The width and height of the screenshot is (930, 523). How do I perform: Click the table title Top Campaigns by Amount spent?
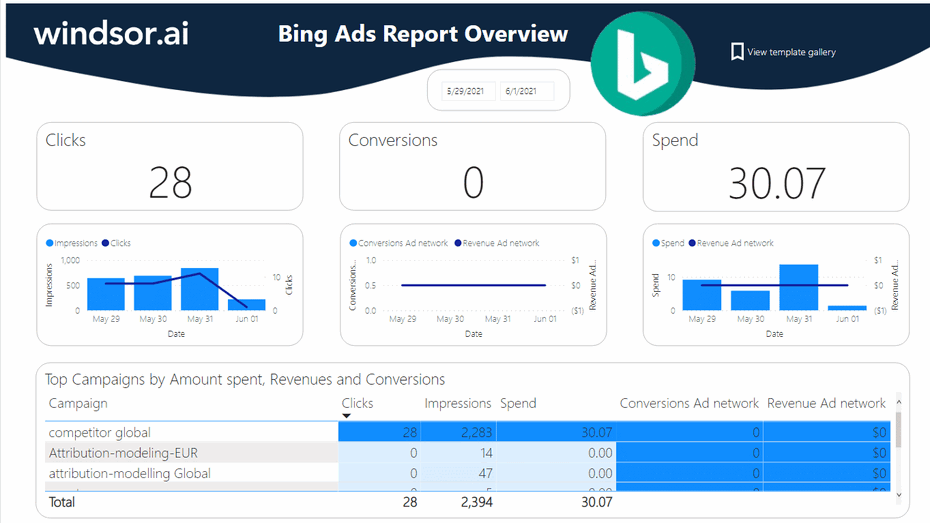click(x=245, y=380)
